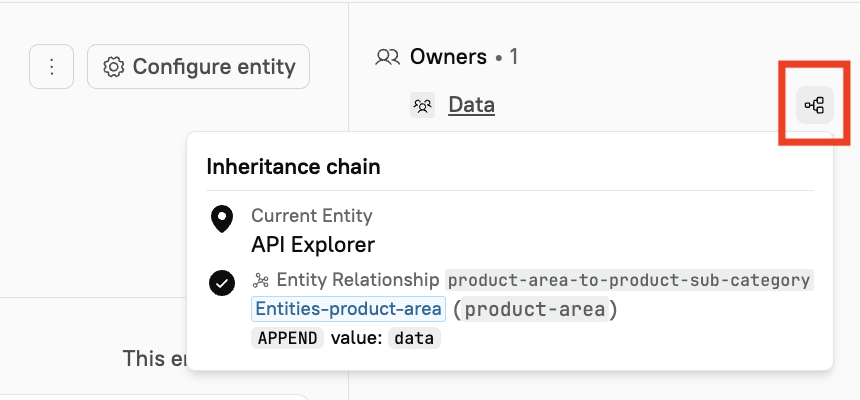Image resolution: width=860 pixels, height=400 pixels.
Task: Click the Entity Relationship graph icon
Action: (260, 280)
